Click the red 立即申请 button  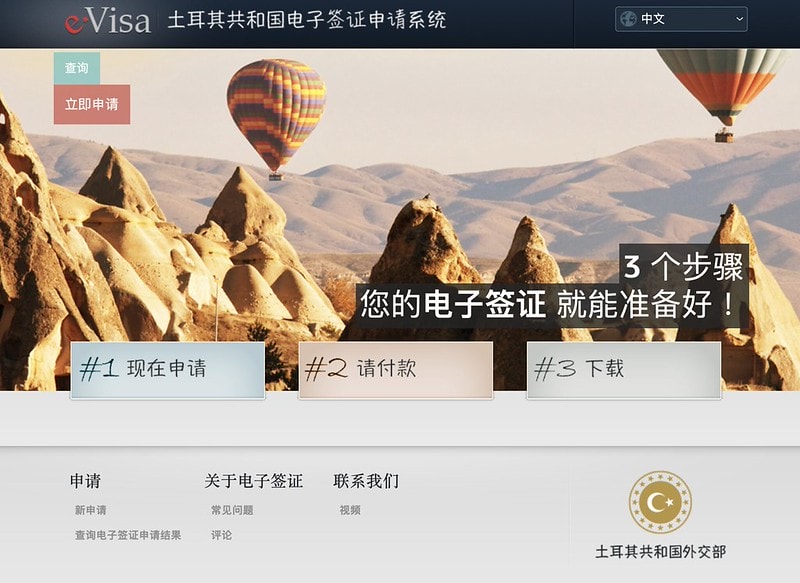click(92, 105)
